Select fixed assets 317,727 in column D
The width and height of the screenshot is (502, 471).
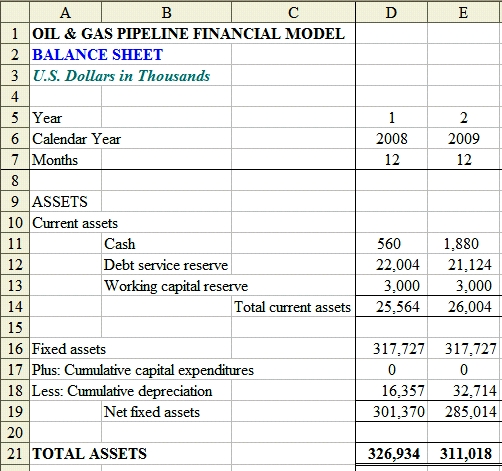pyautogui.click(x=392, y=349)
